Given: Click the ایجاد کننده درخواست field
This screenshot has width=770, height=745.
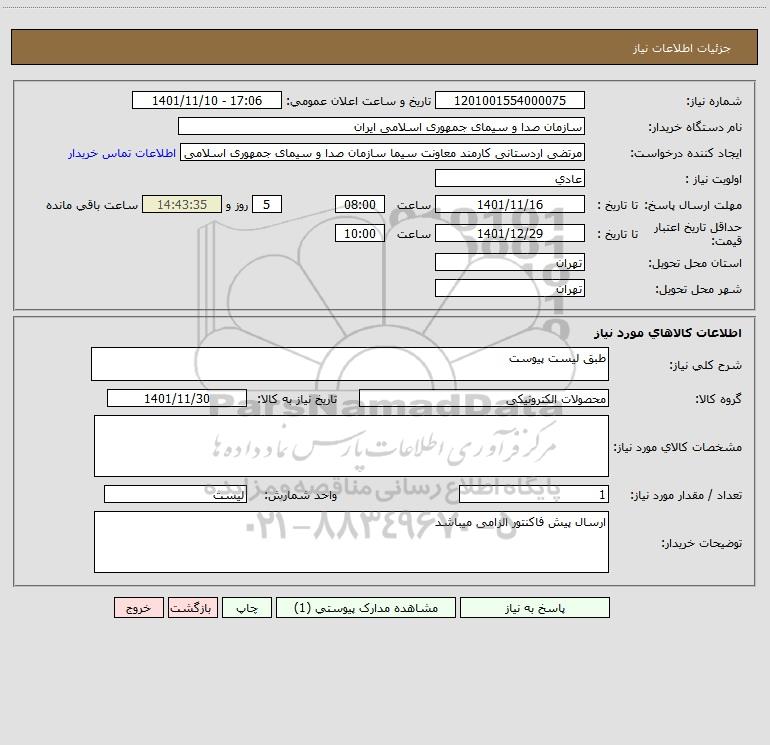Looking at the screenshot, I should pyautogui.click(x=383, y=152).
